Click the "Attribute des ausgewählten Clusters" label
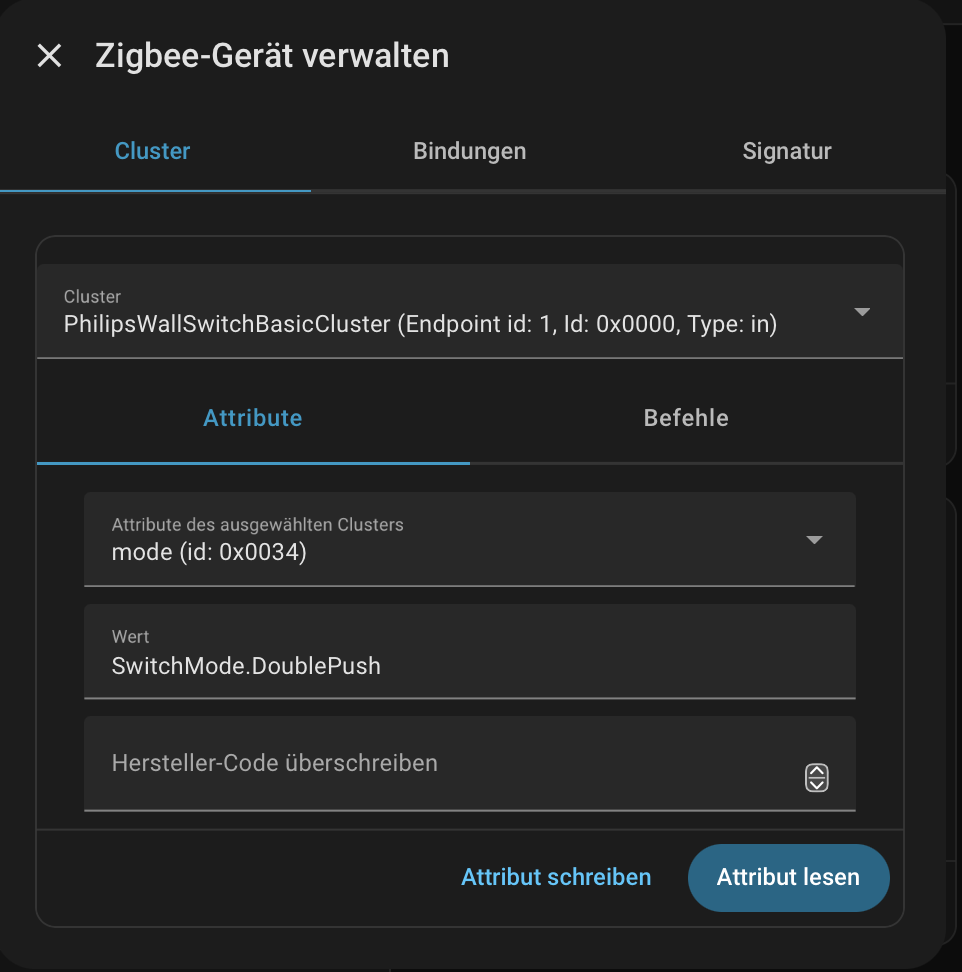The image size is (962, 972). tap(257, 524)
